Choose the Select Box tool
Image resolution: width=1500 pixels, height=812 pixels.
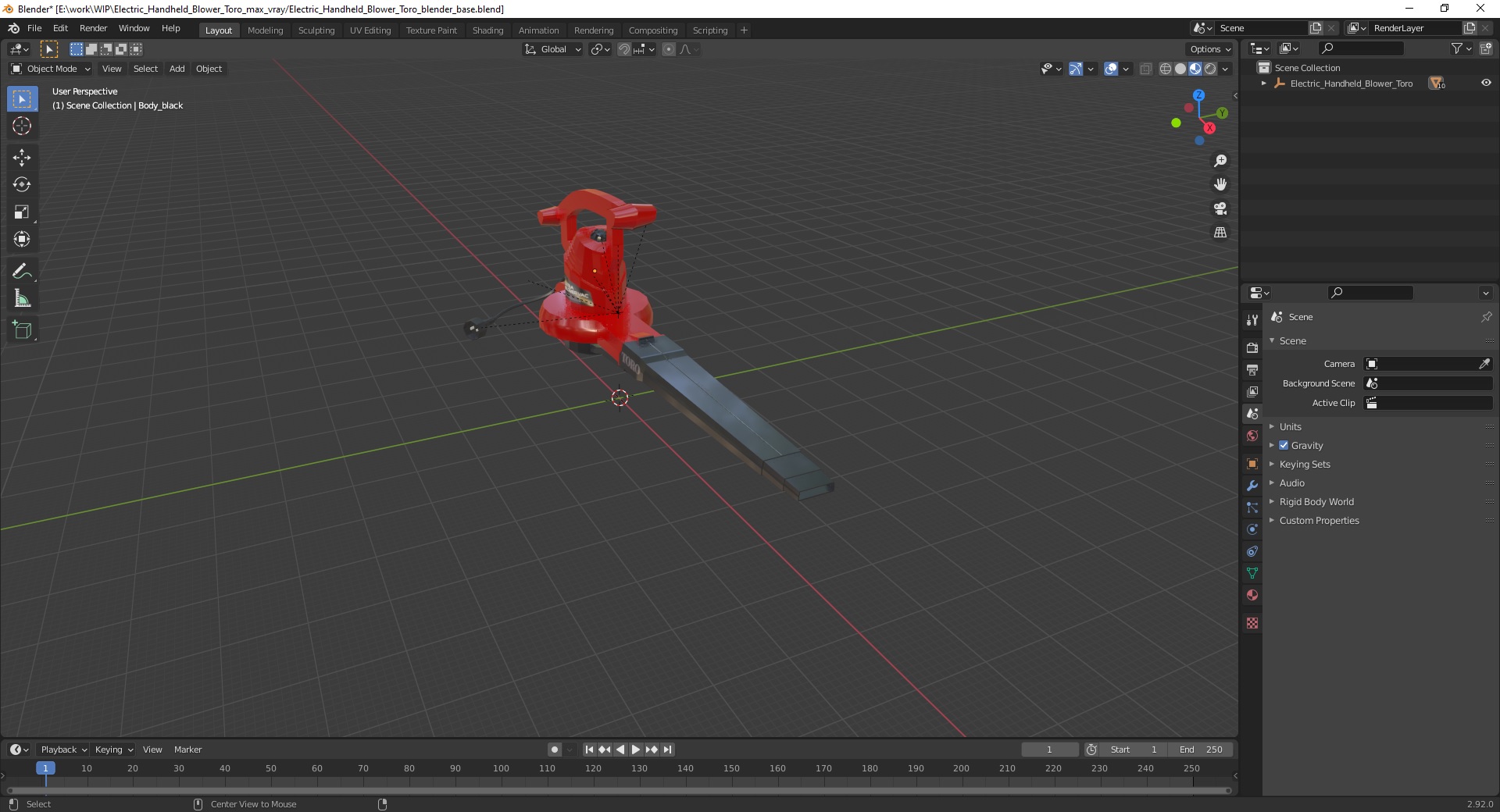coord(22,99)
